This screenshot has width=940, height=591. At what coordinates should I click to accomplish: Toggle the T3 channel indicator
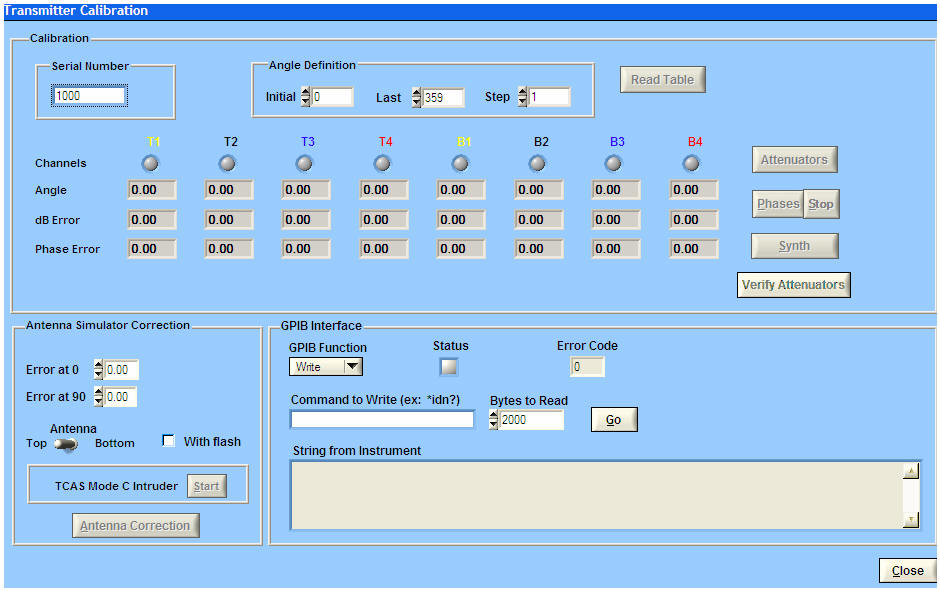click(x=305, y=163)
